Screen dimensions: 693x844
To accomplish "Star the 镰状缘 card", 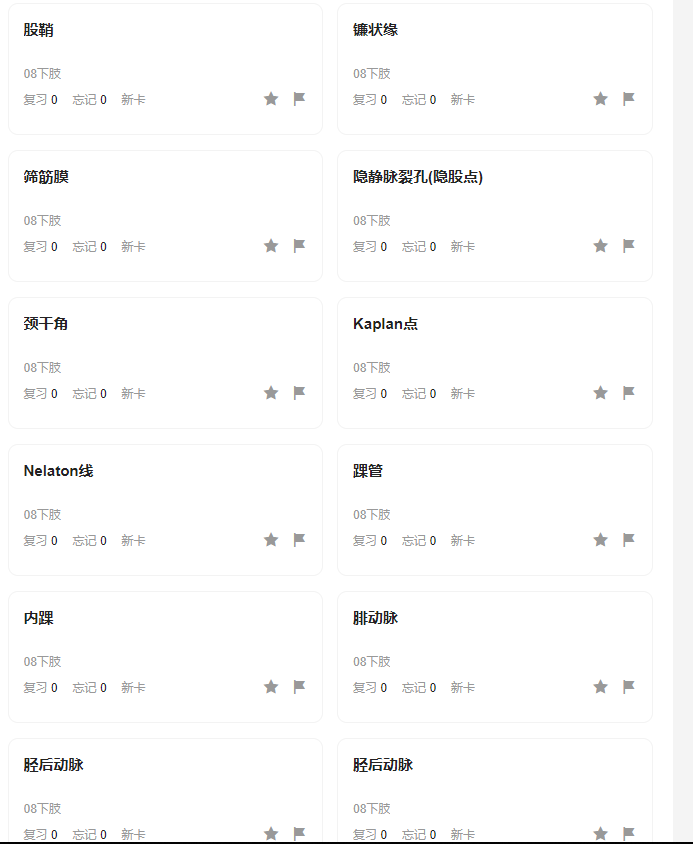I will tap(600, 99).
